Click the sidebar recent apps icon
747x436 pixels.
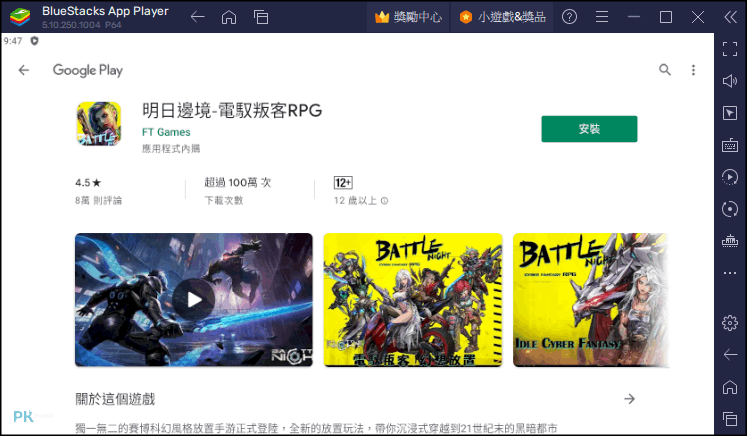(730, 419)
